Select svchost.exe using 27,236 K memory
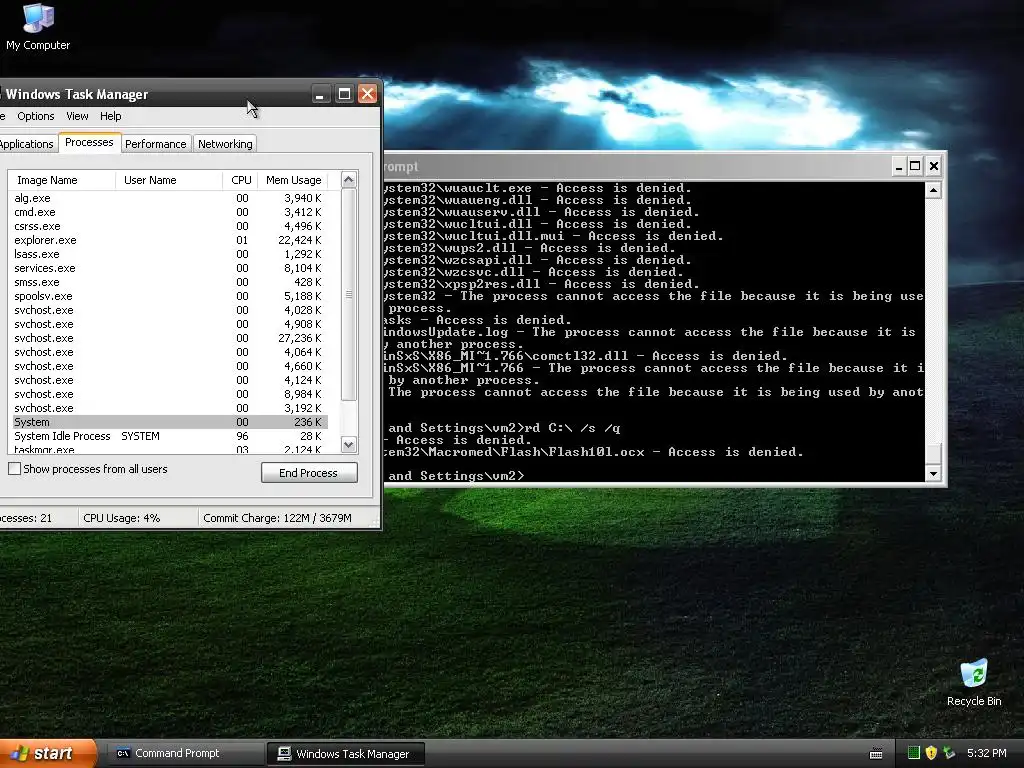This screenshot has height=768, width=1024. point(170,338)
